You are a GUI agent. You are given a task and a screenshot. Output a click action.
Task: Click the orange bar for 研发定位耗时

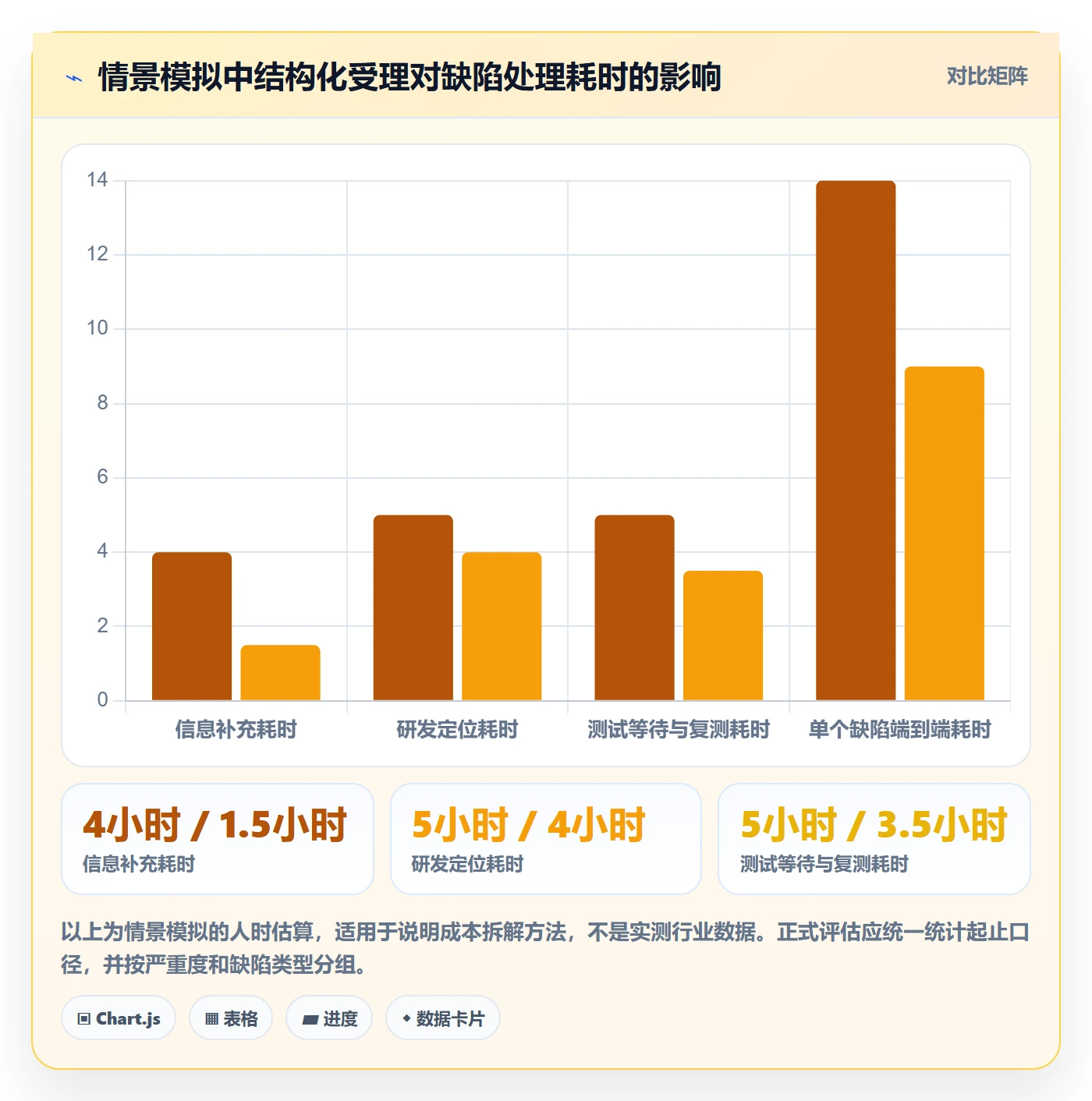(502, 626)
